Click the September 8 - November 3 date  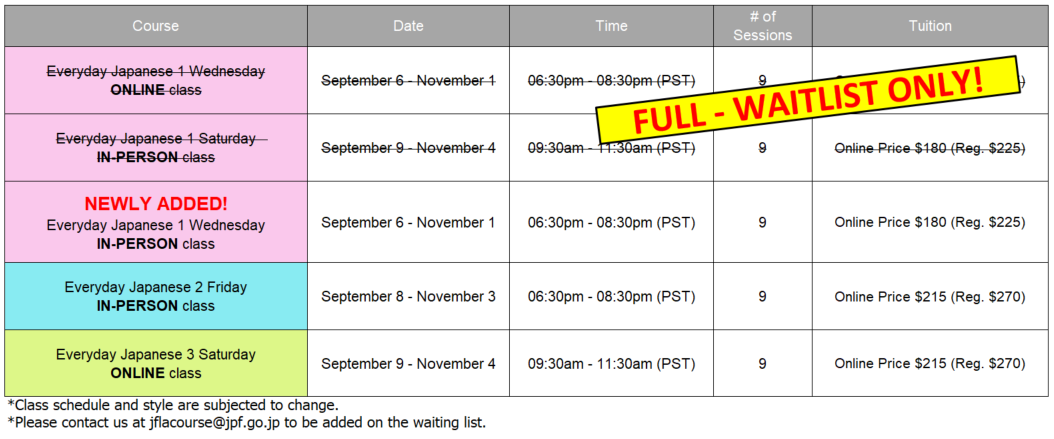pos(408,296)
